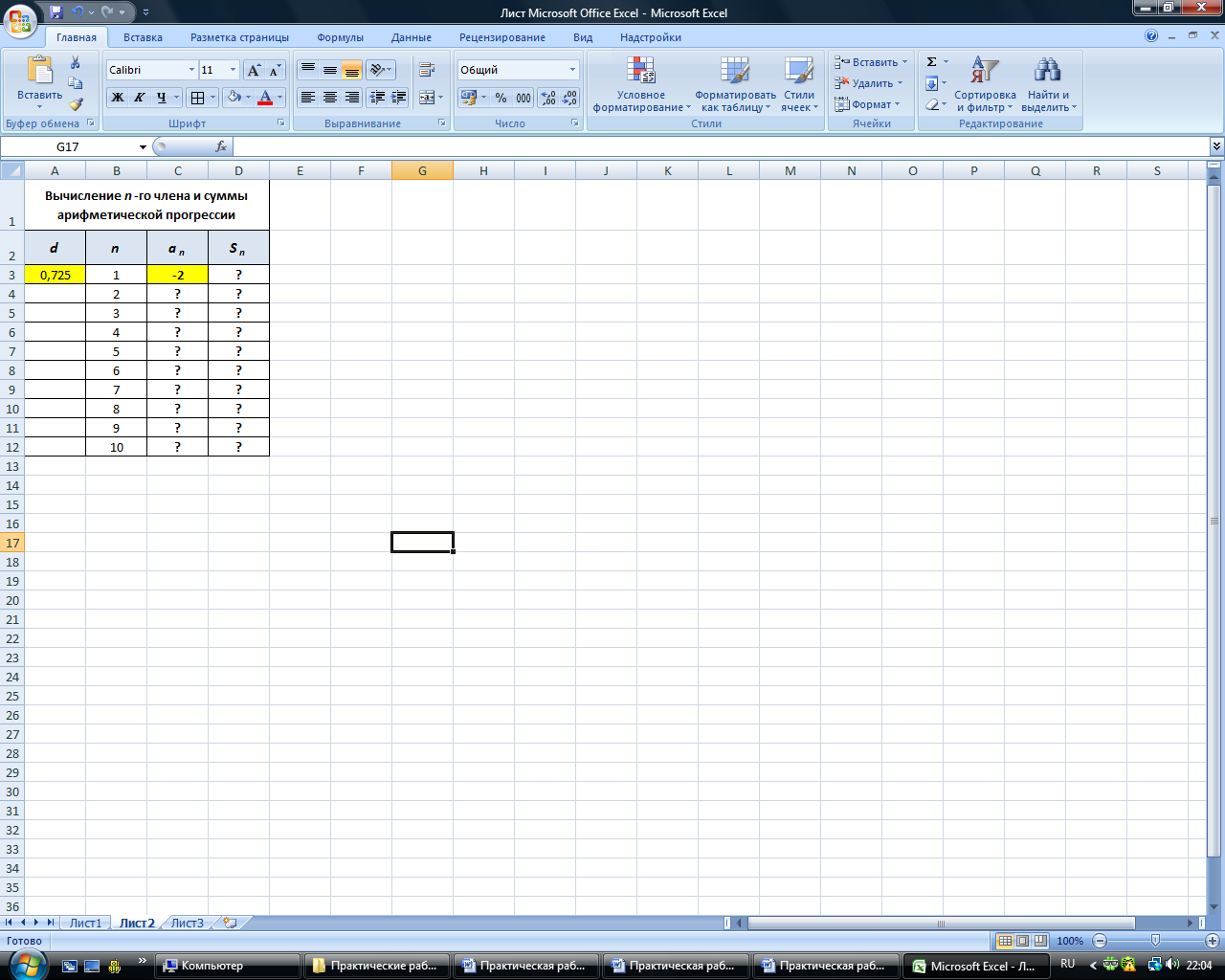Screen dimensions: 1225x980
Task: Open the font size 11 dropdown
Action: click(x=233, y=70)
